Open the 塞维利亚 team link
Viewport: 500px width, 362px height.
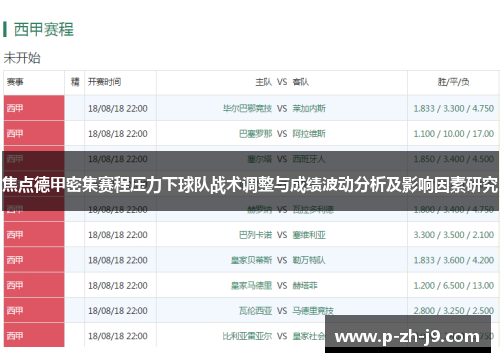pyautogui.click(x=309, y=235)
